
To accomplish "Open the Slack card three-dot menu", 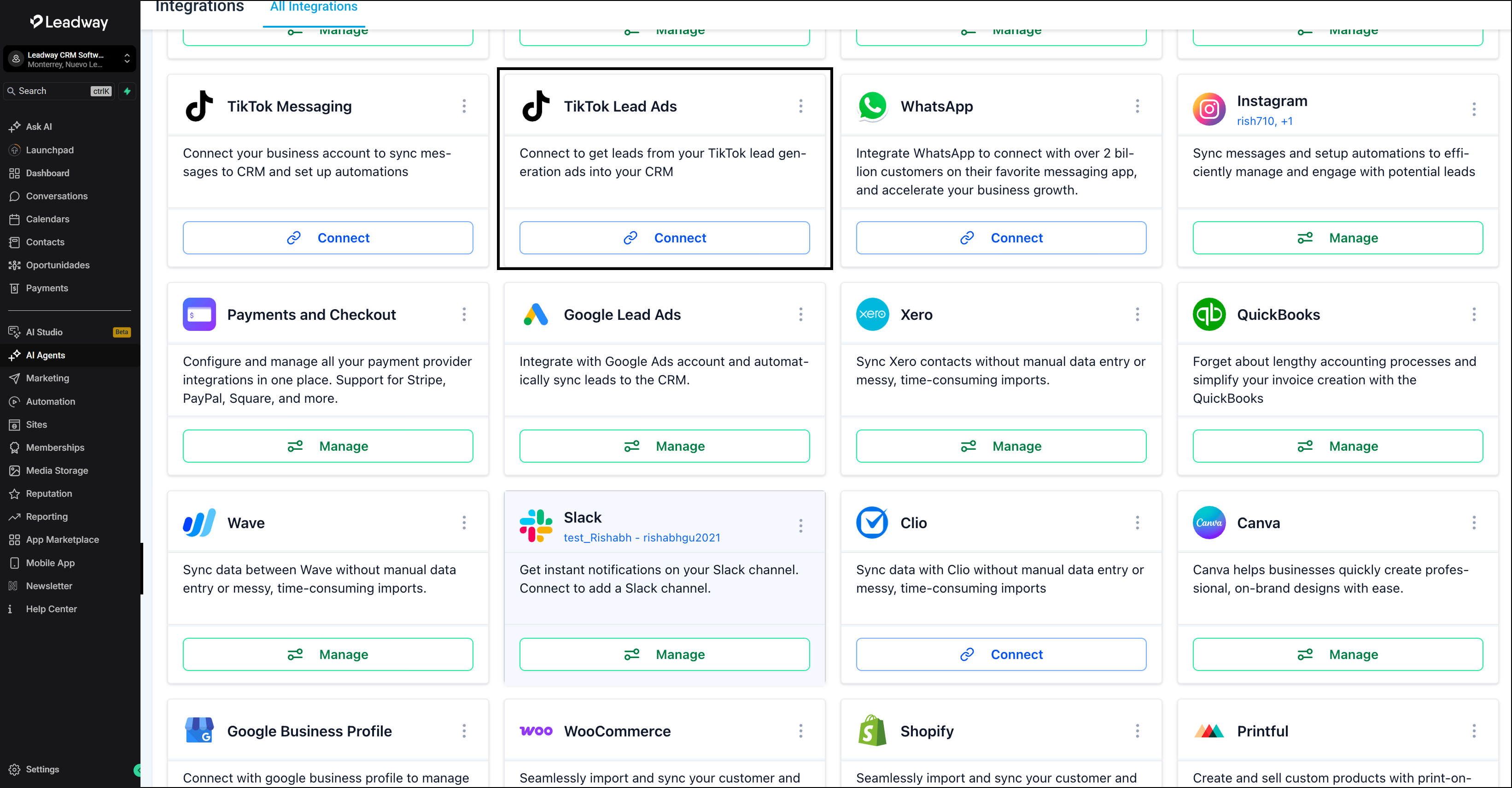I will (x=800, y=526).
